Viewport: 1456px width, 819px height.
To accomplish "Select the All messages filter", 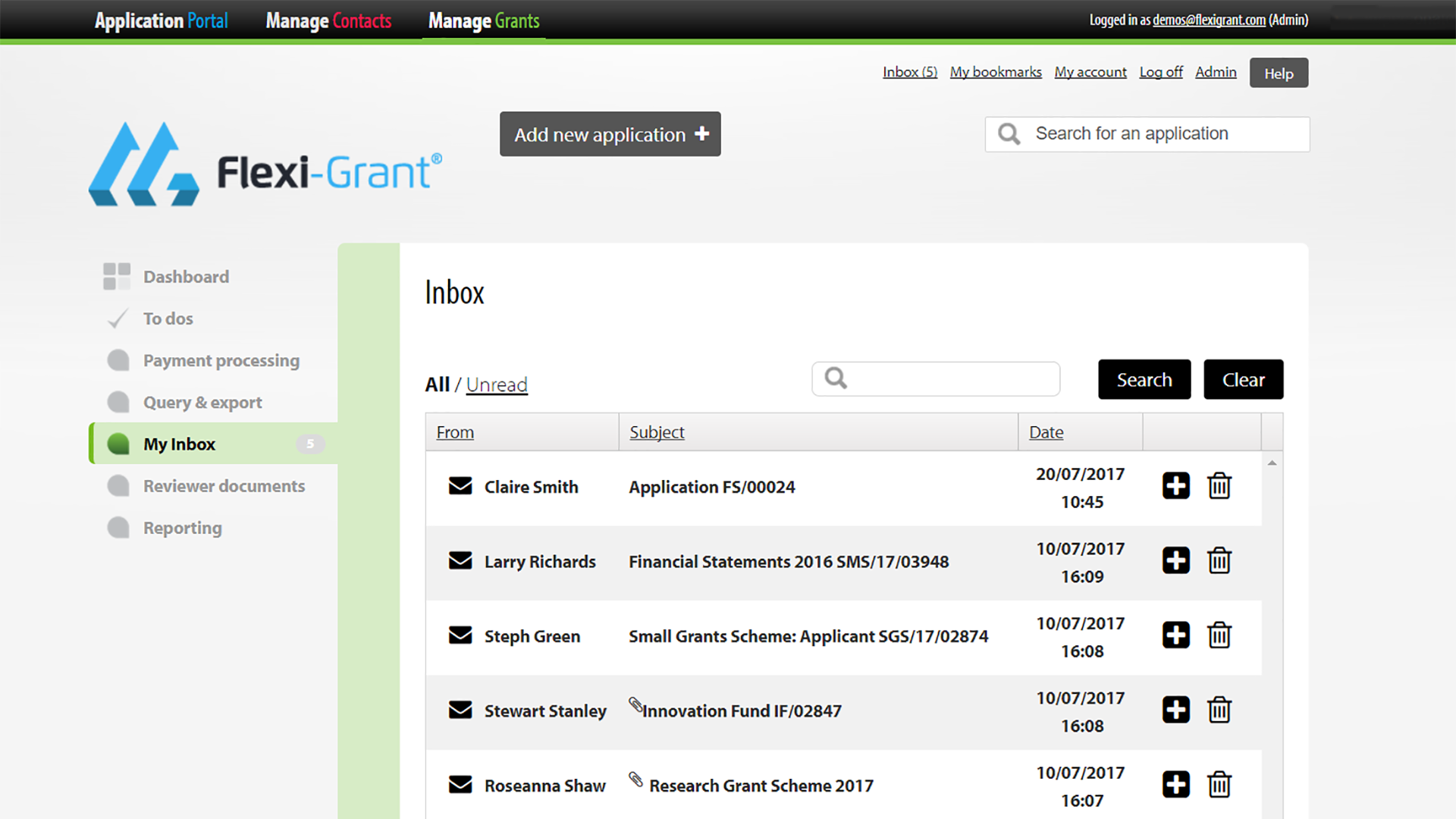I will coord(437,384).
